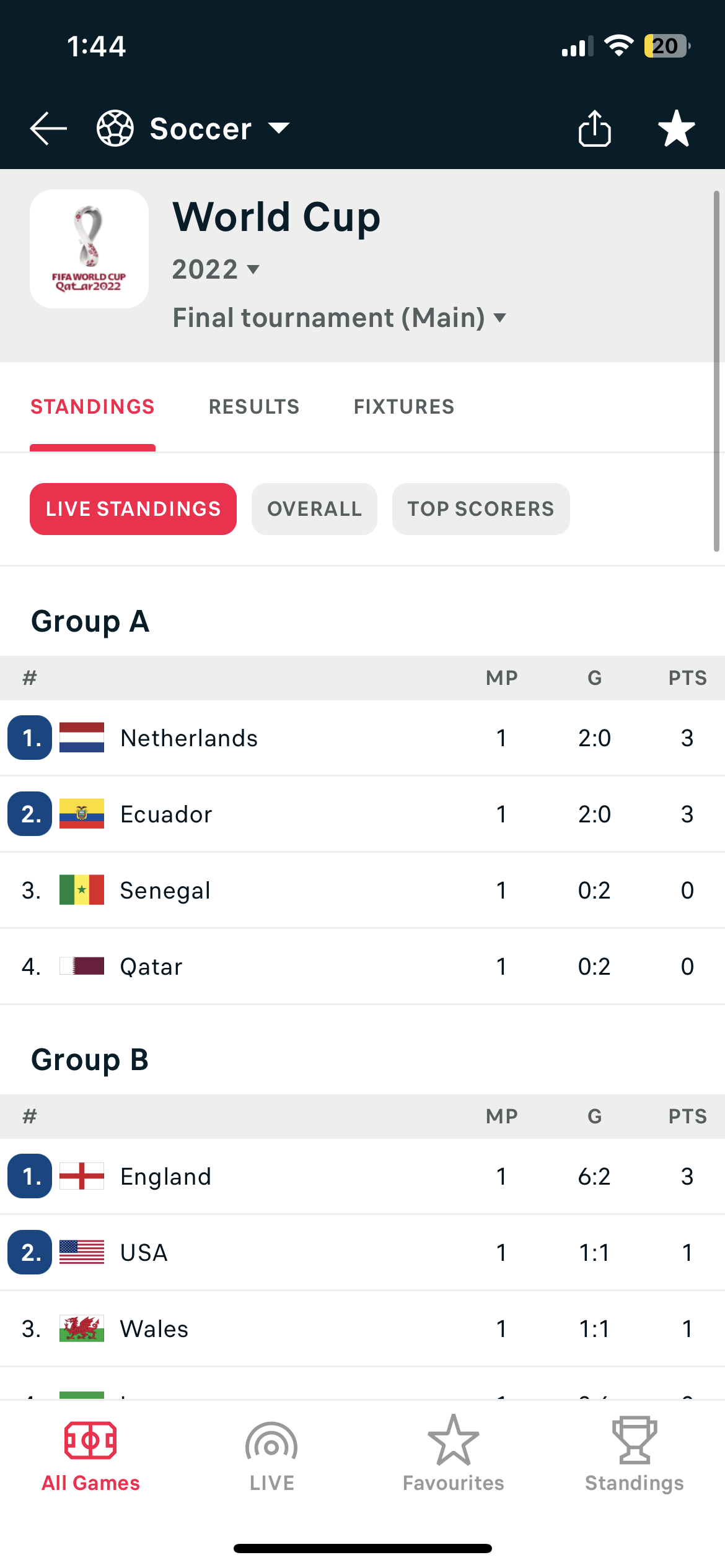The image size is (725, 1568).
Task: Tap the England flag icon
Action: tap(82, 1176)
